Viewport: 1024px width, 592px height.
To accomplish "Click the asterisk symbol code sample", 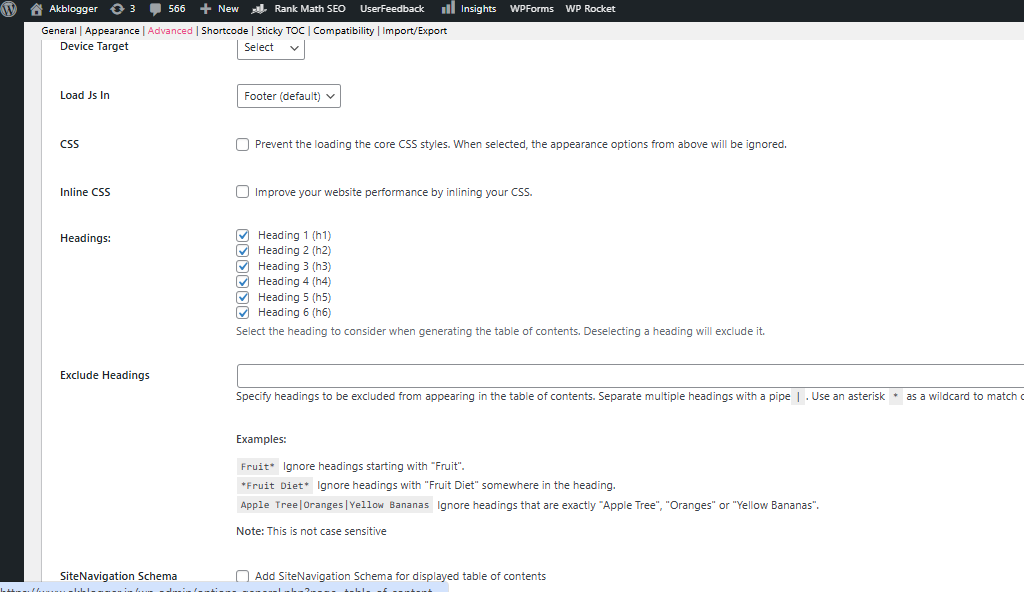I will pyautogui.click(x=895, y=397).
